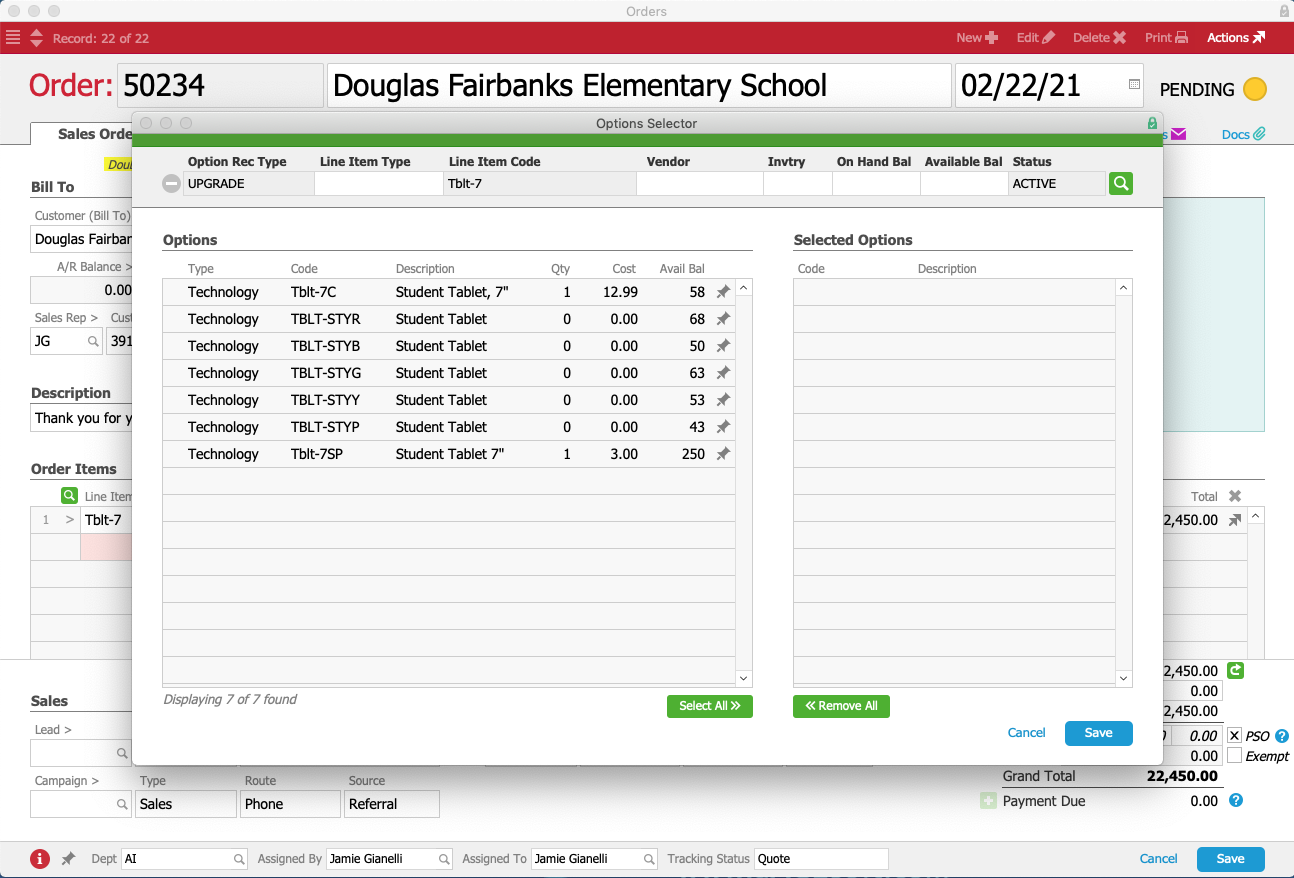Open the Sales Rep JG lookup magnifier
1294x878 pixels.
[93, 341]
